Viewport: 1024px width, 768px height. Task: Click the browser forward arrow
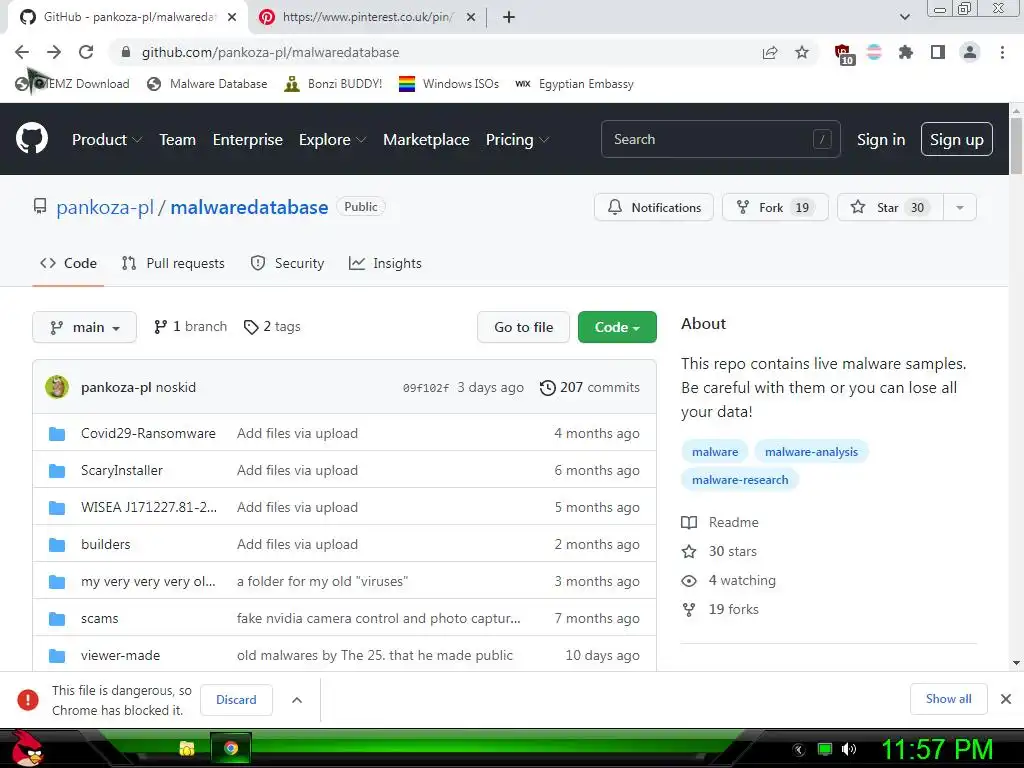pyautogui.click(x=54, y=52)
